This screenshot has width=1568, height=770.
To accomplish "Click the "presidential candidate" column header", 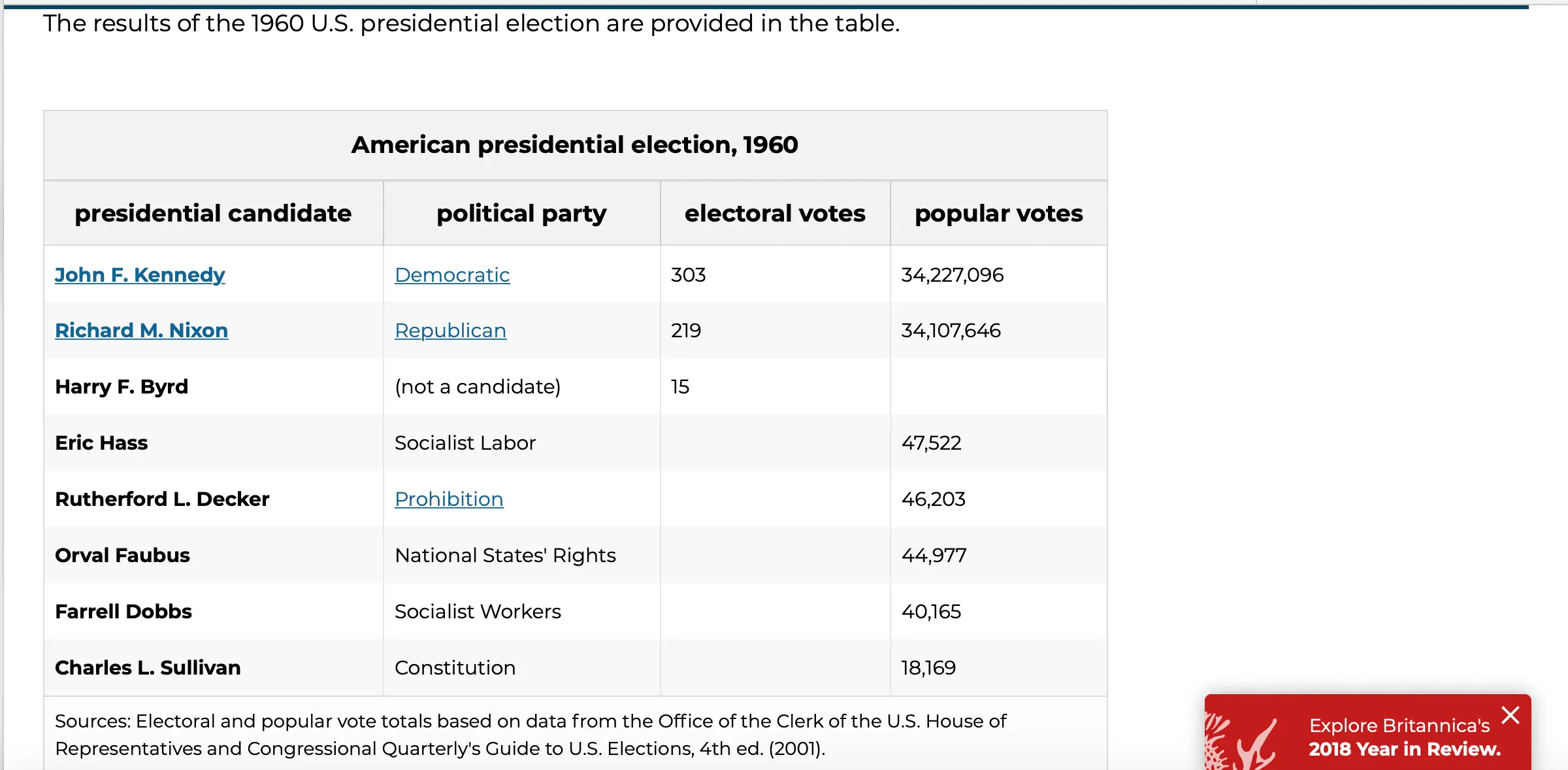I will 213,214.
